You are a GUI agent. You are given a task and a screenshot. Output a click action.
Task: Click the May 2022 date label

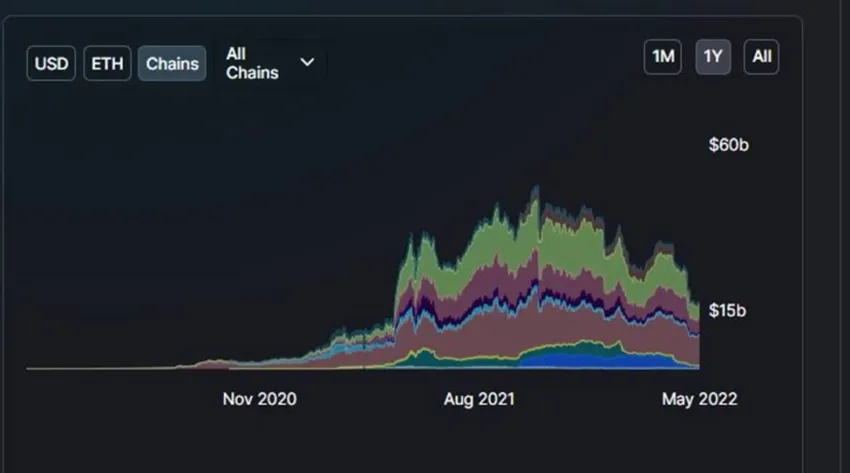pos(699,399)
